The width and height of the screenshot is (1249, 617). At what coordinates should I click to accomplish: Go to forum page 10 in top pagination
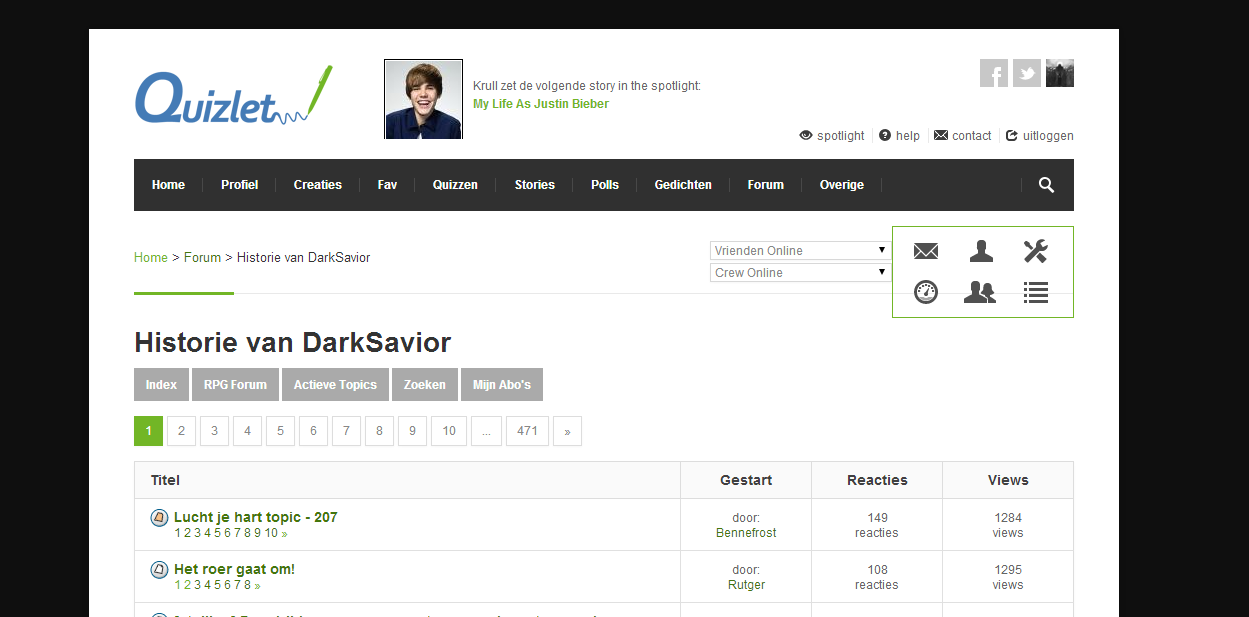tap(449, 431)
